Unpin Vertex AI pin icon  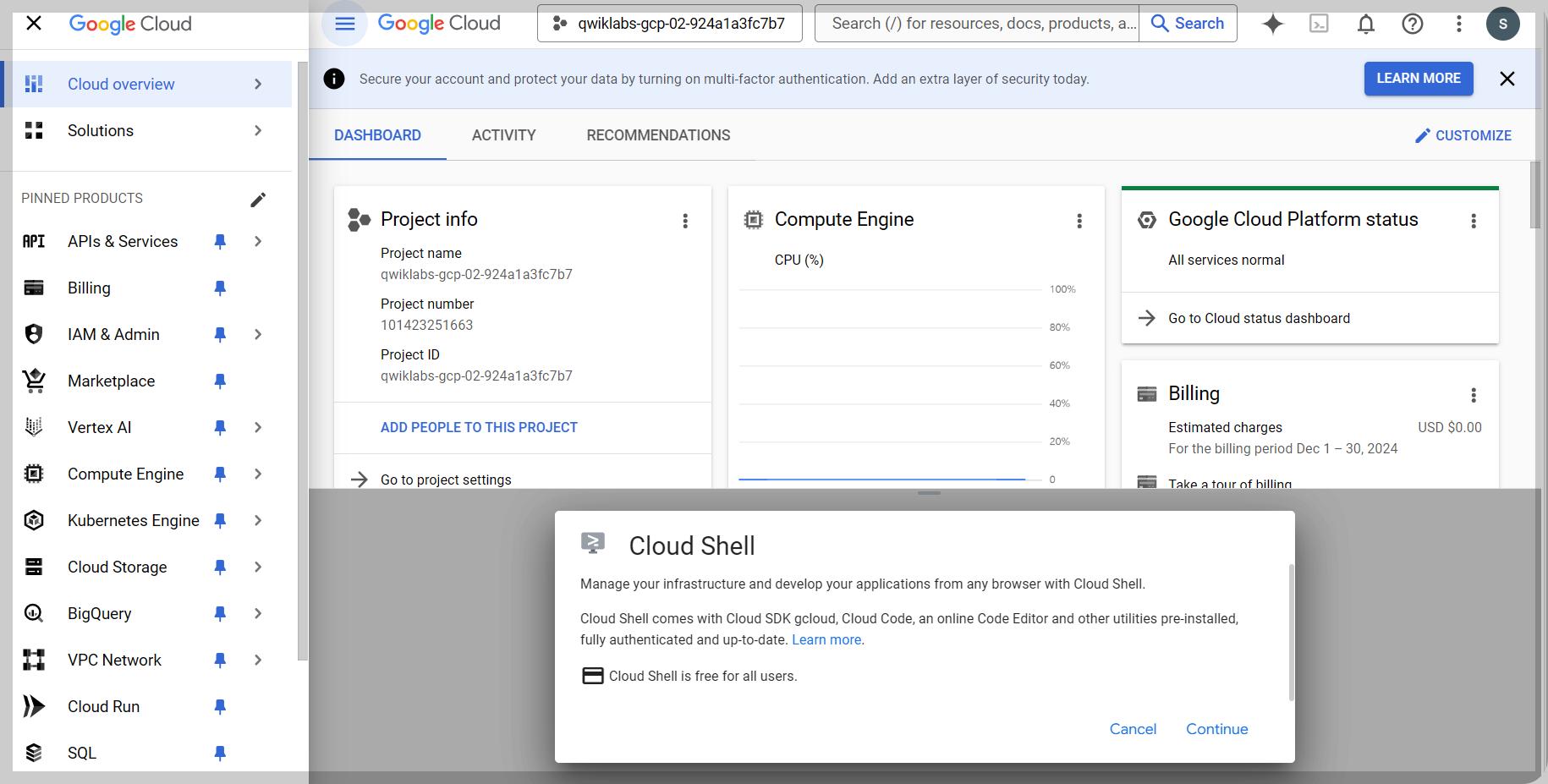tap(220, 427)
